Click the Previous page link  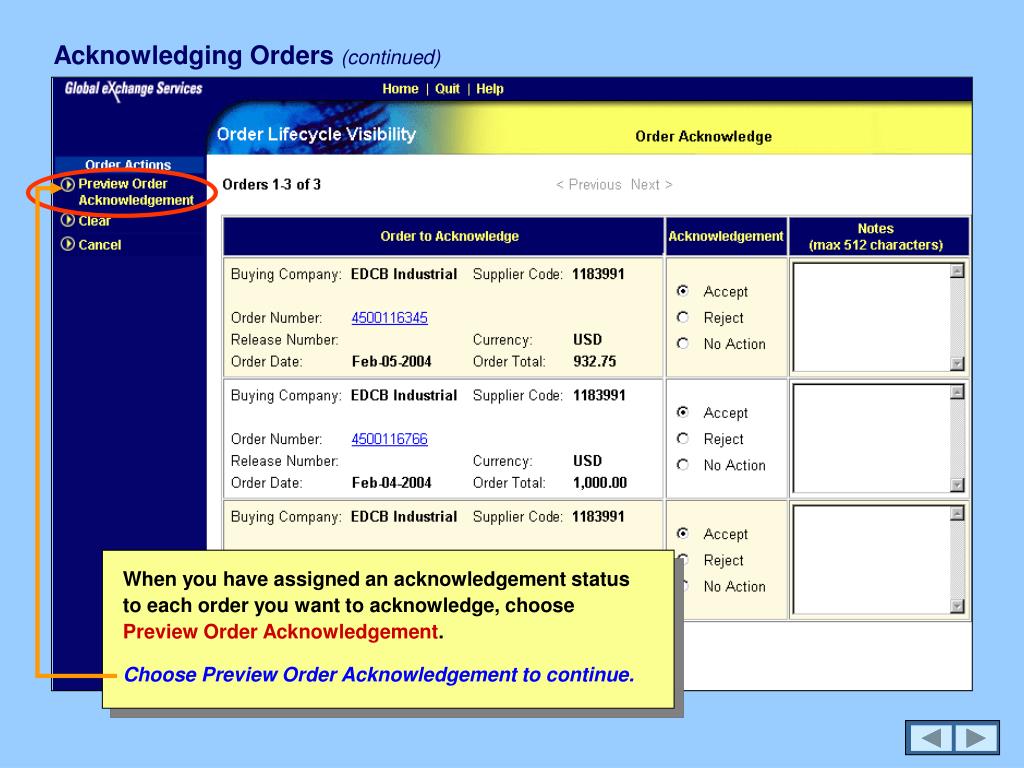pyautogui.click(x=588, y=185)
